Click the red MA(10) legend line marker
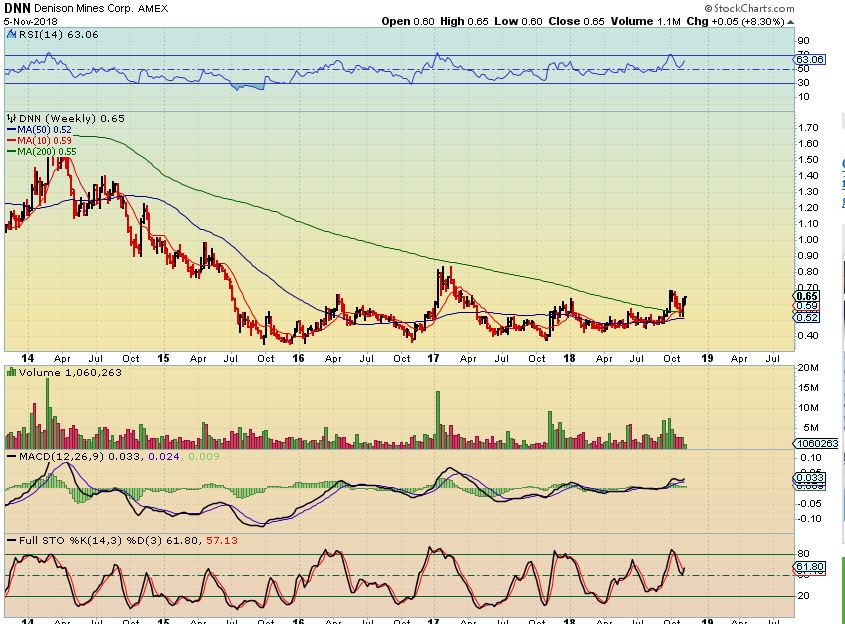The width and height of the screenshot is (845, 624). [11, 141]
